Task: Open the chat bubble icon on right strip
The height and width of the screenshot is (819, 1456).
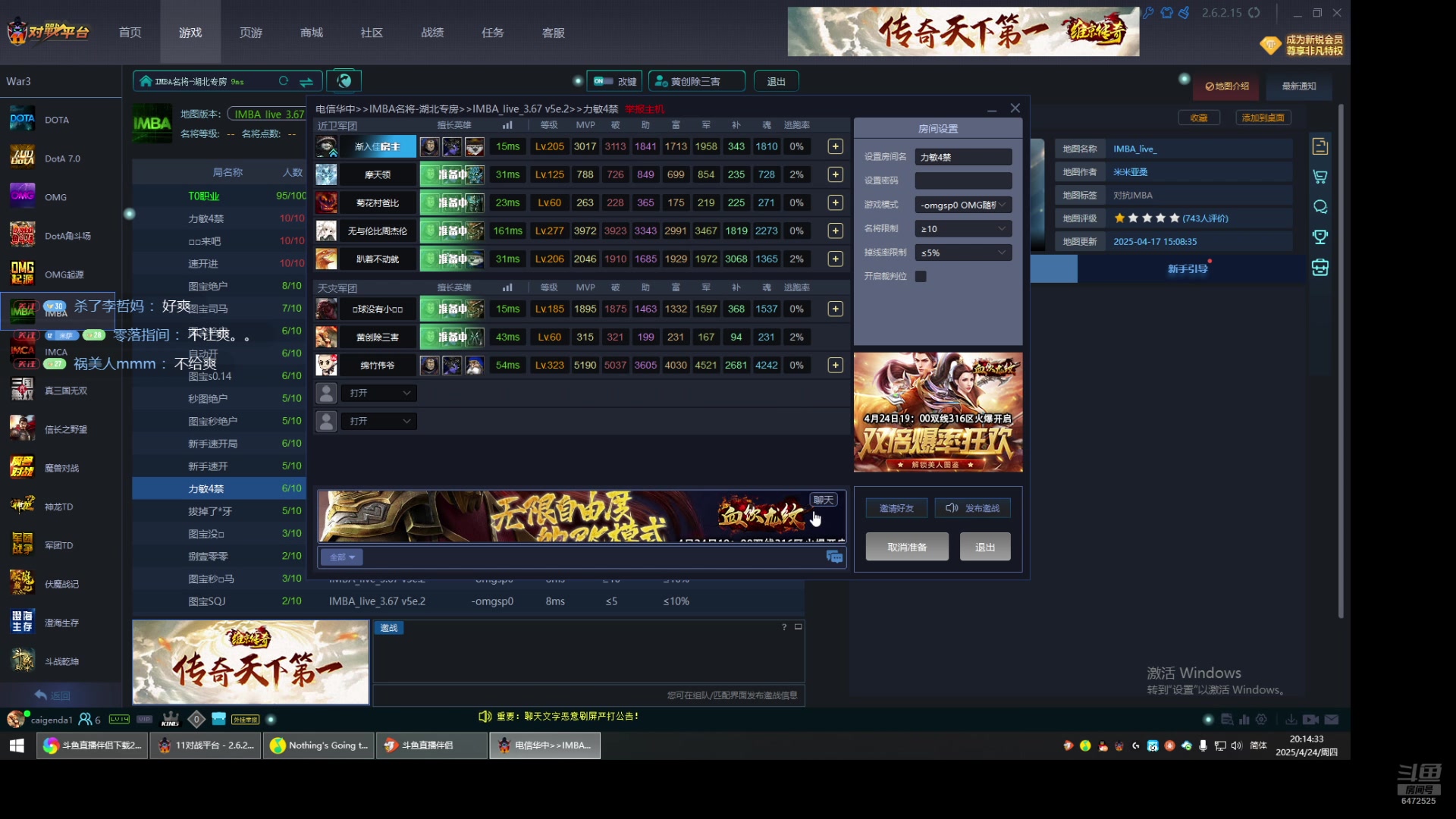Action: 1320,206
